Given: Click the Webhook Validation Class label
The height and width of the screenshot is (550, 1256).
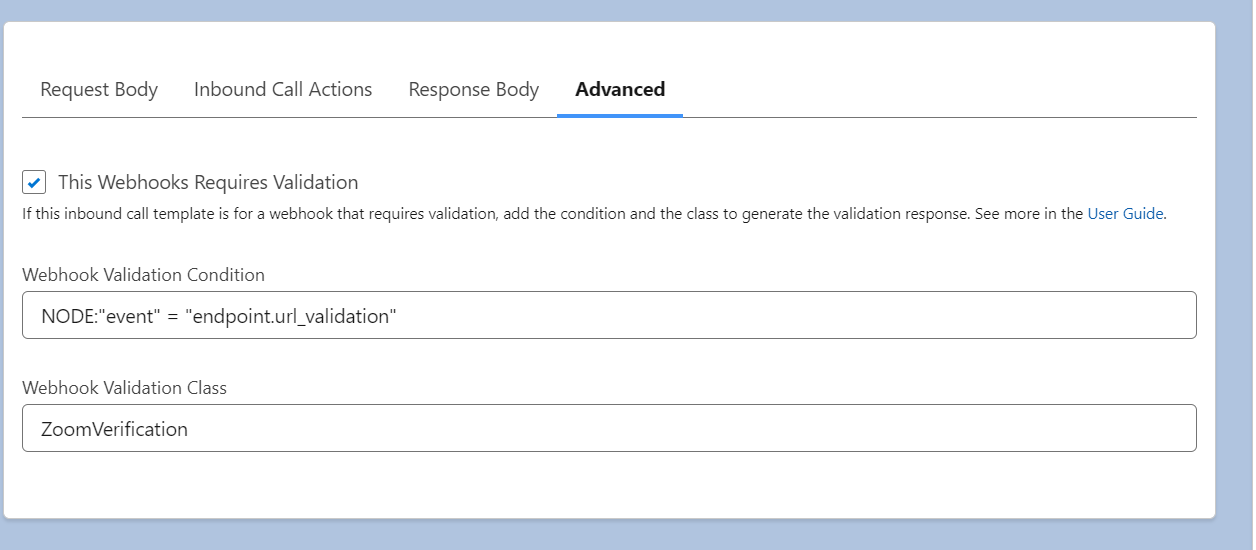Looking at the screenshot, I should (x=124, y=388).
